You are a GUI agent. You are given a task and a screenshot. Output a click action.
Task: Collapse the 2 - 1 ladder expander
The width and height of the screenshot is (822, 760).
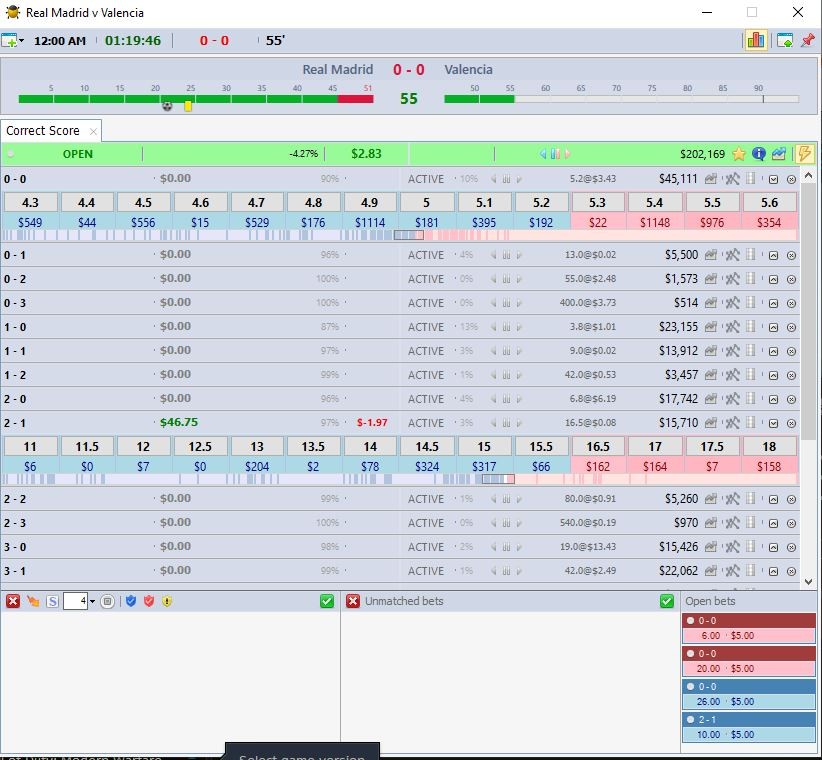click(773, 423)
